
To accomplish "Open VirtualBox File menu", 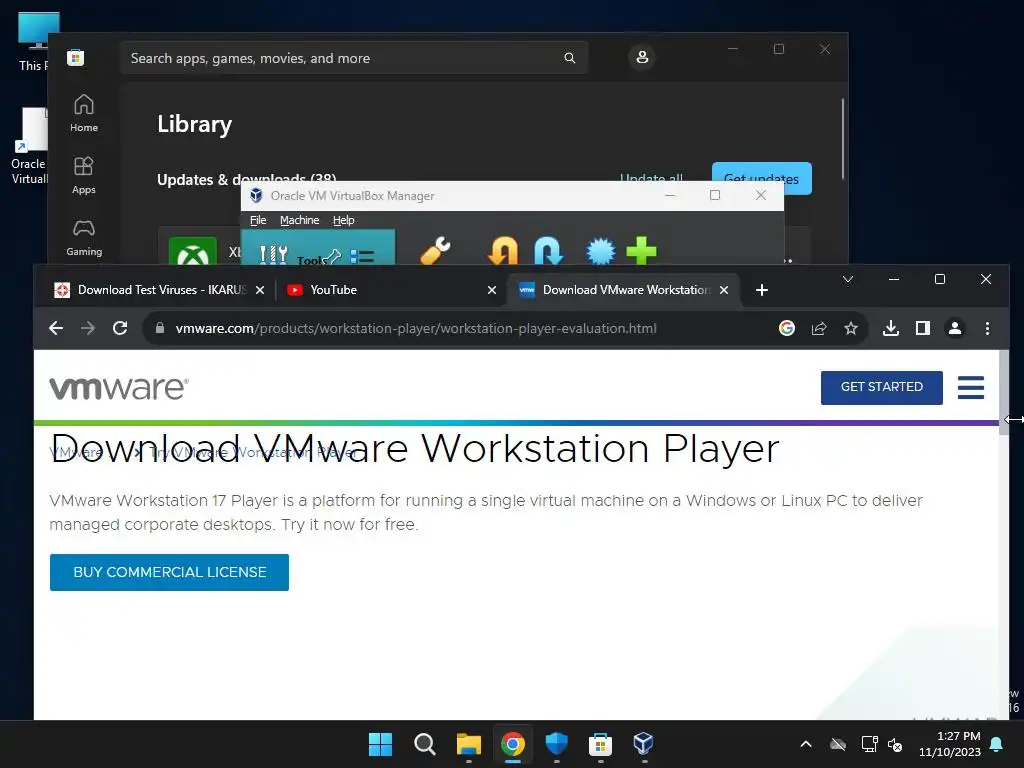I will pos(258,220).
